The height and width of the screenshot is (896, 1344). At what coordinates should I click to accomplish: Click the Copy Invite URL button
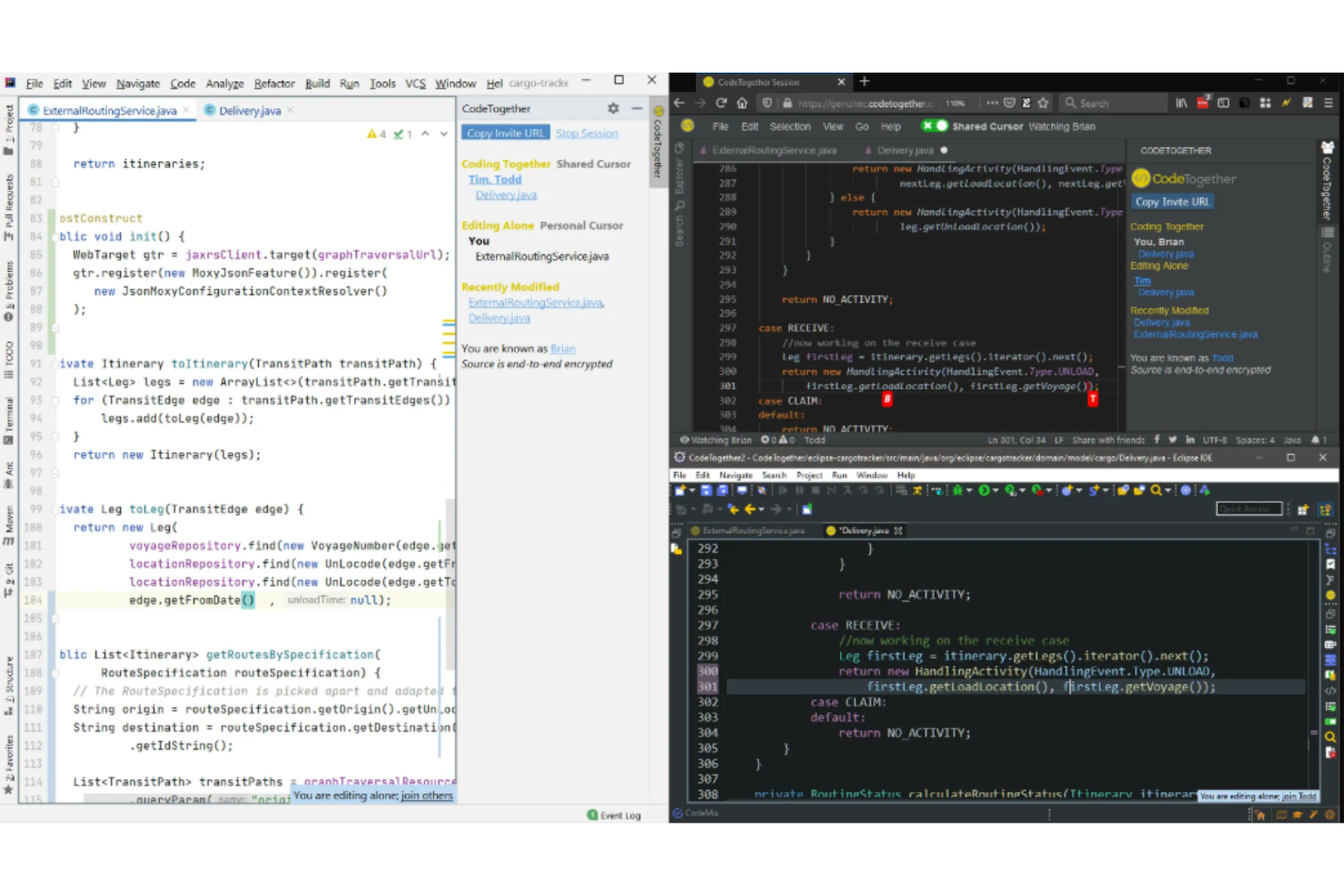(505, 133)
